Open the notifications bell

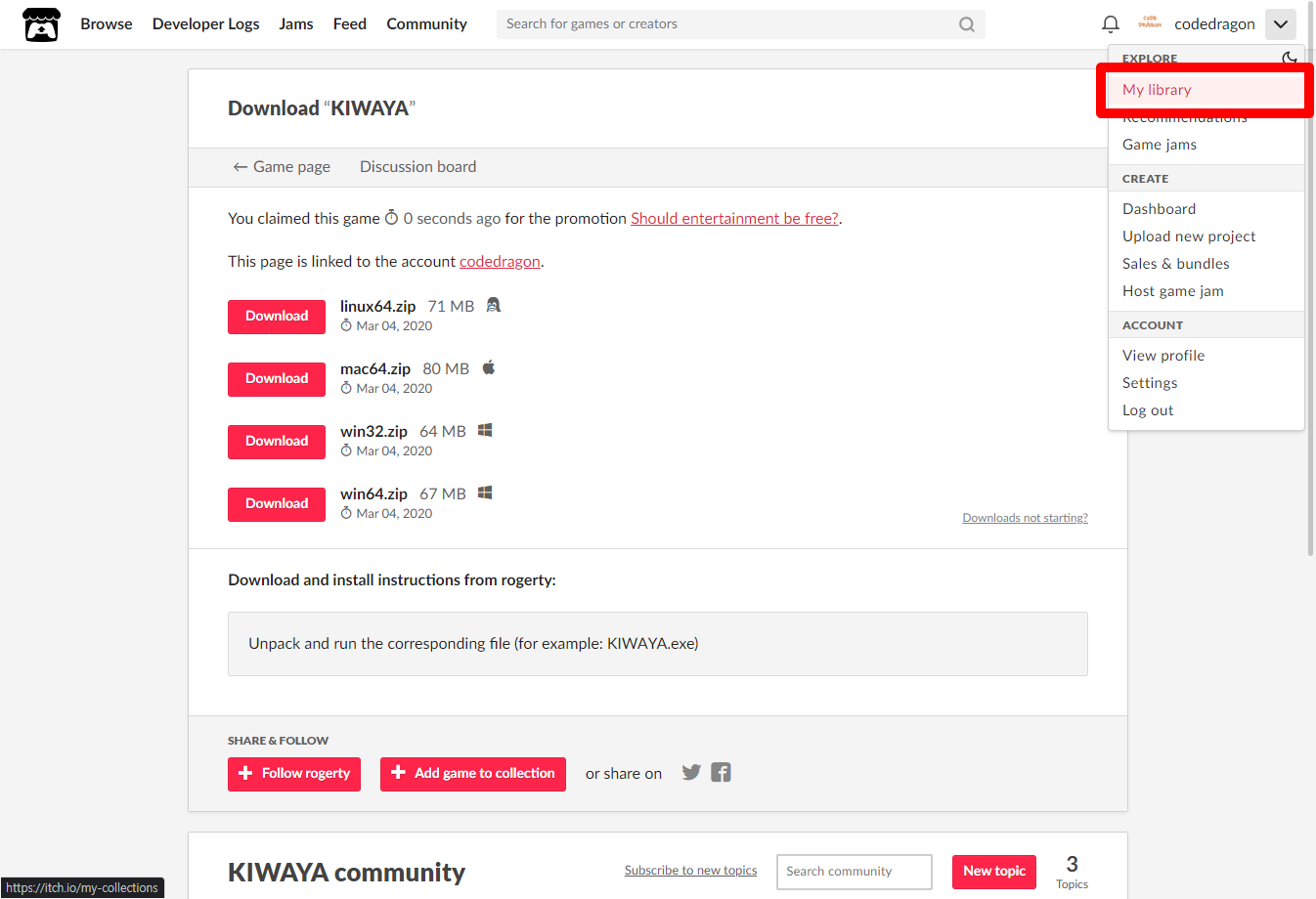[x=1111, y=24]
